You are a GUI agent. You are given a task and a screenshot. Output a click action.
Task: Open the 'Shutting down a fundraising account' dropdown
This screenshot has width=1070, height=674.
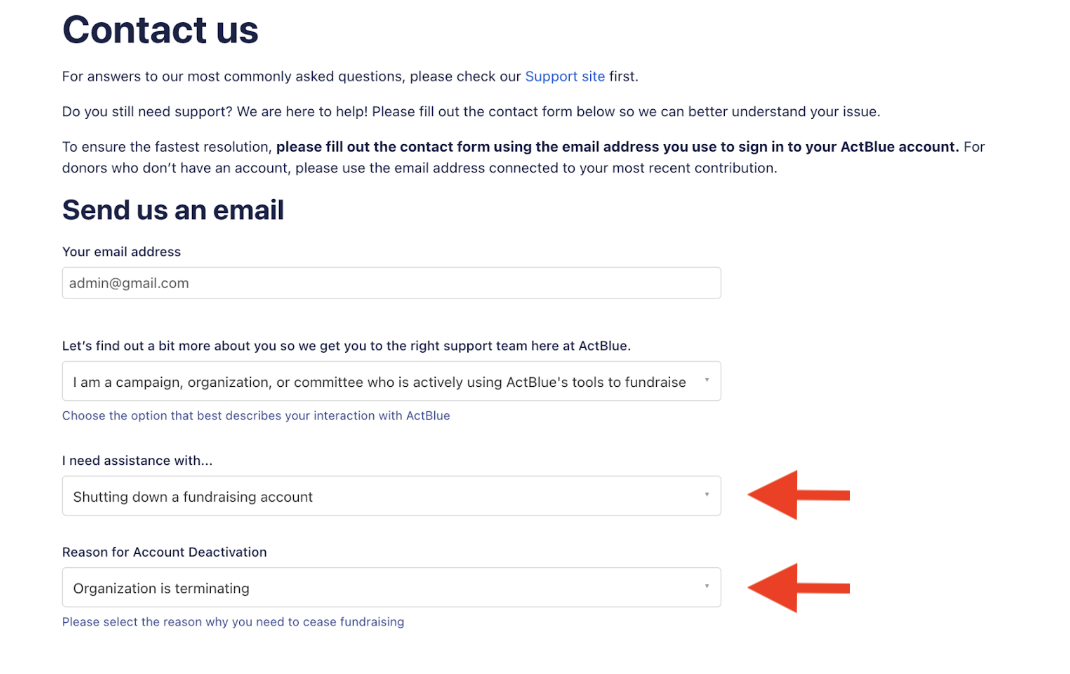[380, 497]
